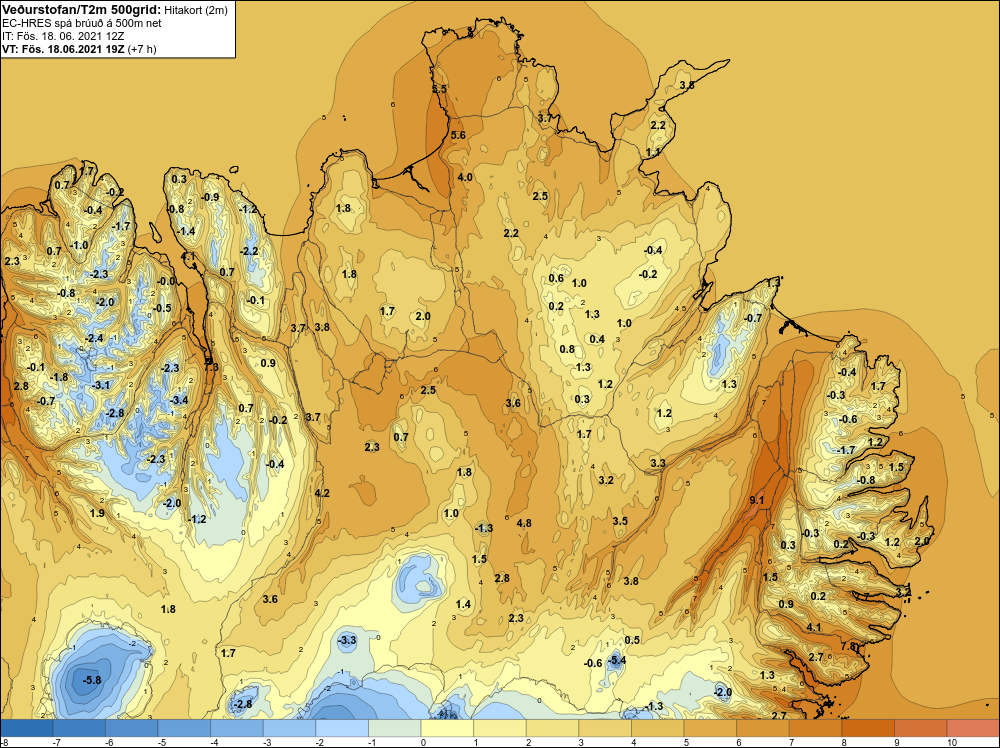Screen dimensions: 1000x748
Task: Click the -5.8 temperature label
Action: click(92, 680)
